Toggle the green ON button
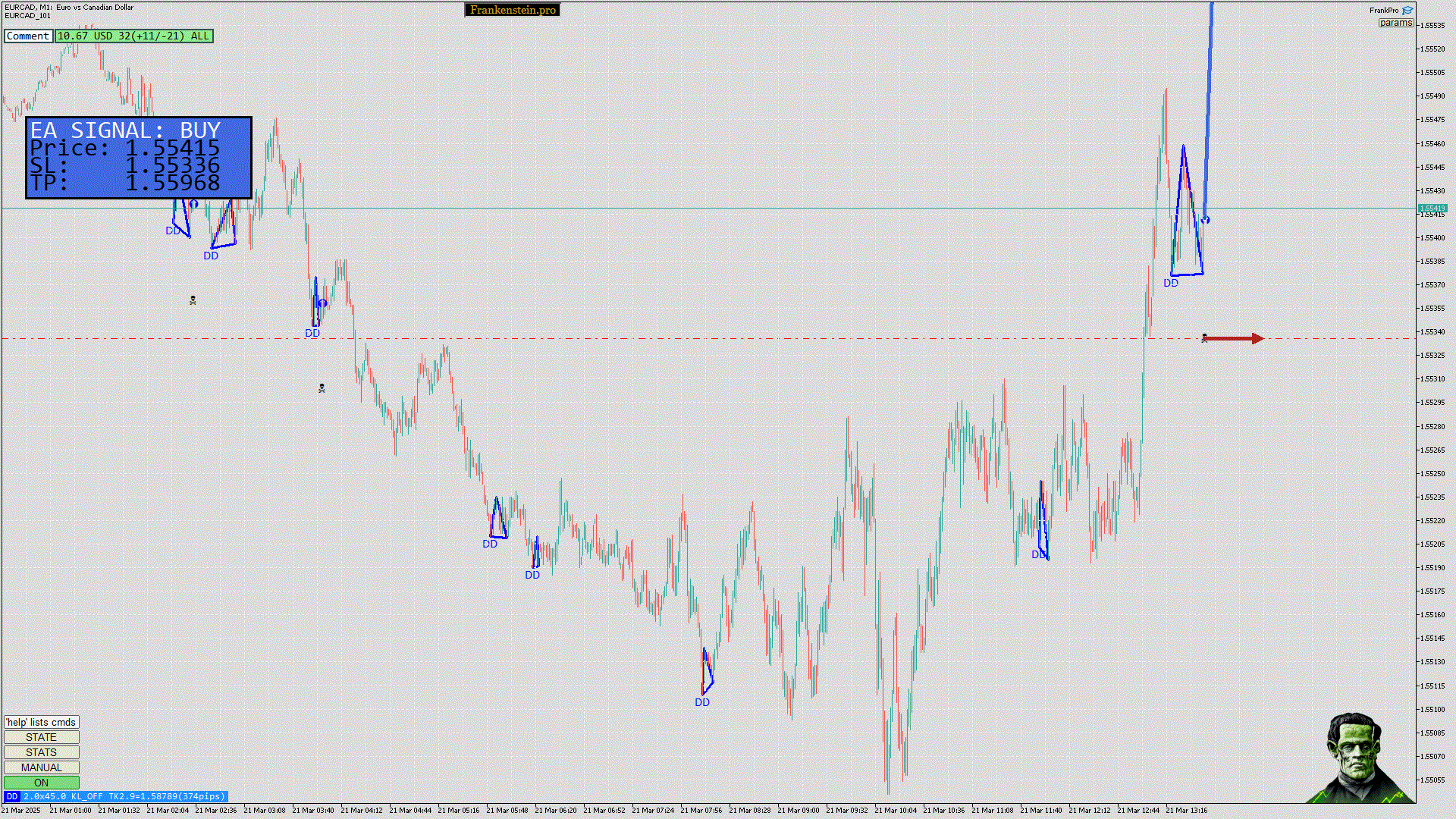Viewport: 1456px width, 819px height. (x=41, y=783)
